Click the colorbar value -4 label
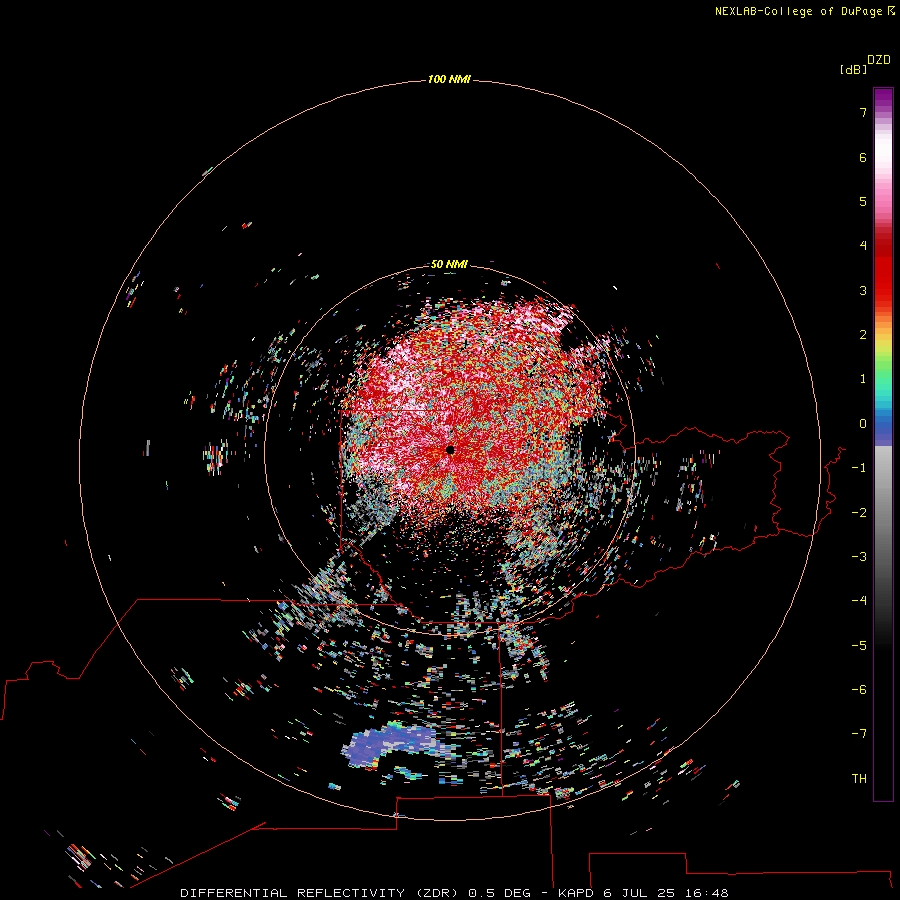Screen dimensions: 900x900 click(859, 600)
